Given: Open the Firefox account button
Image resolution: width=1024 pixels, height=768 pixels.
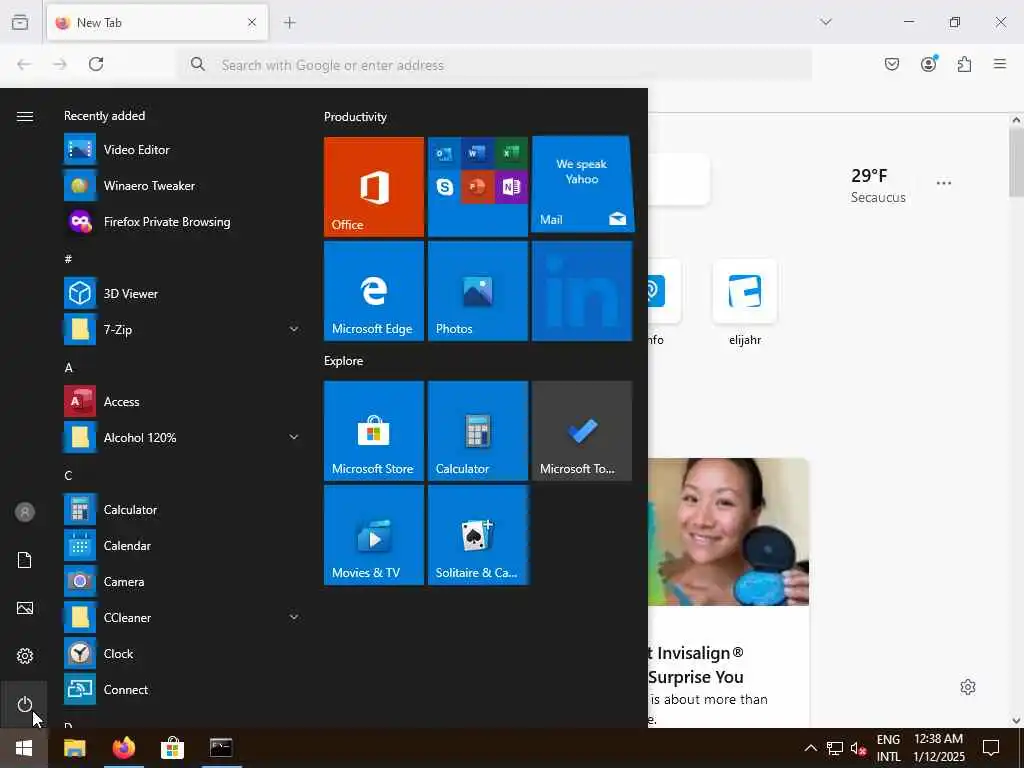Looking at the screenshot, I should pyautogui.click(x=929, y=64).
